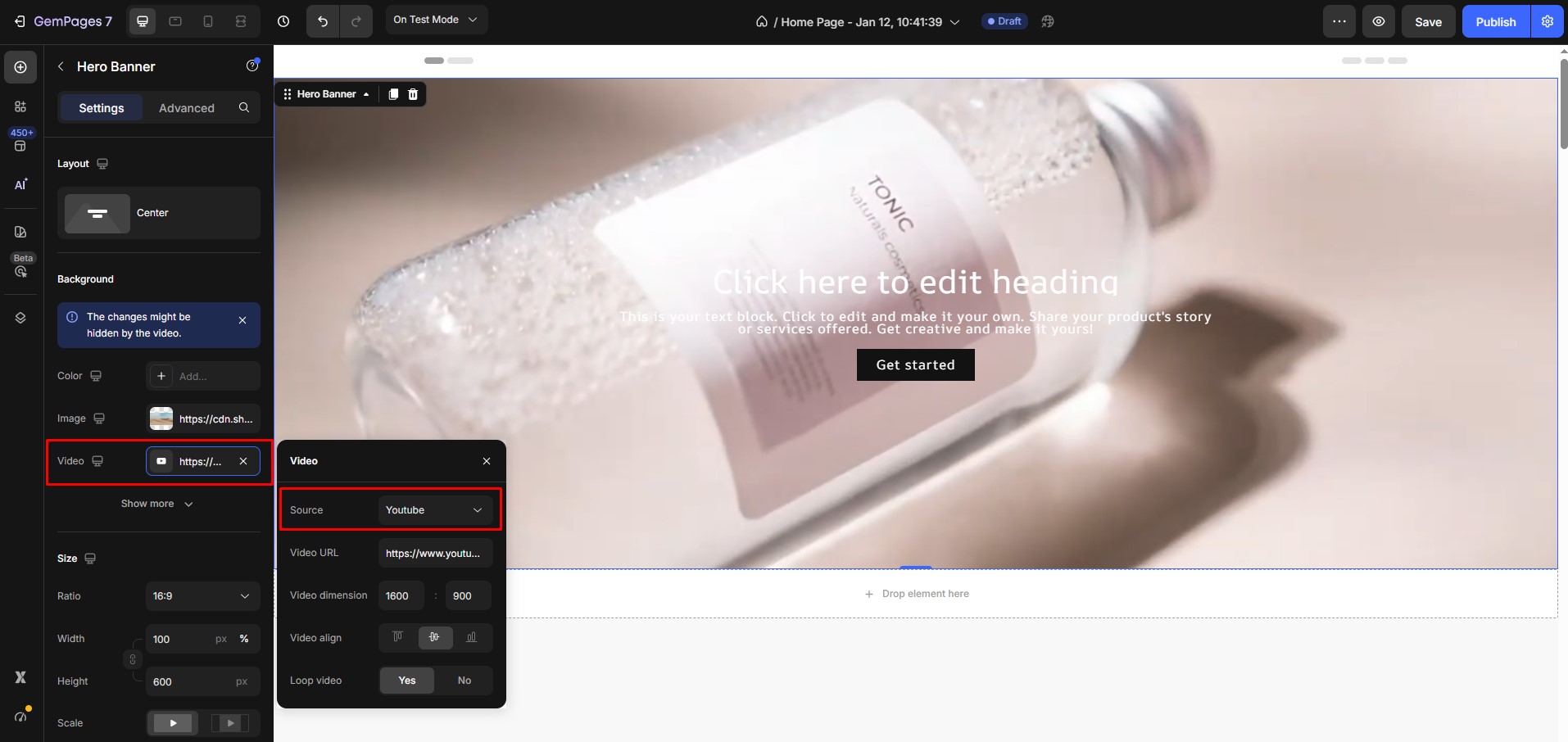Delete the Hero Banner element

(x=413, y=94)
